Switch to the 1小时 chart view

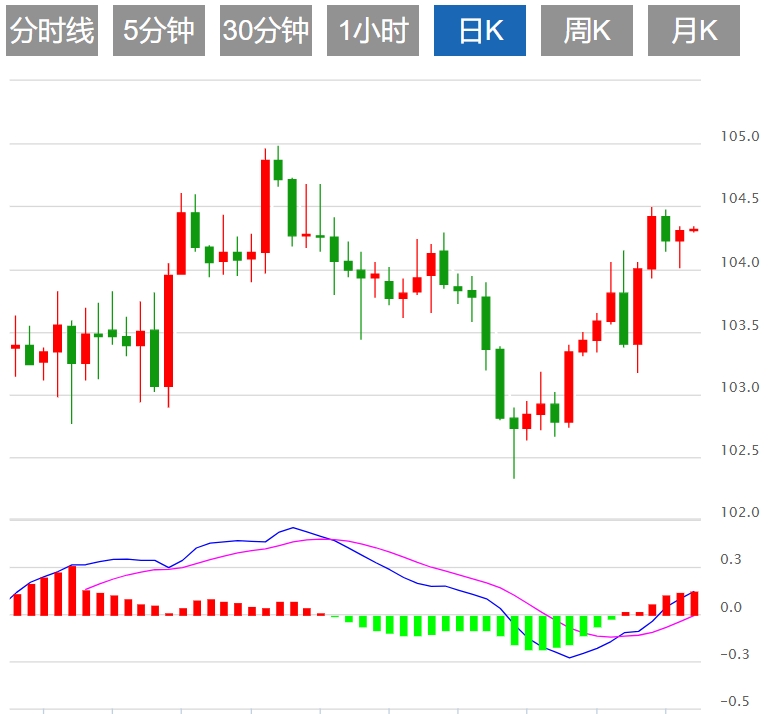[373, 31]
